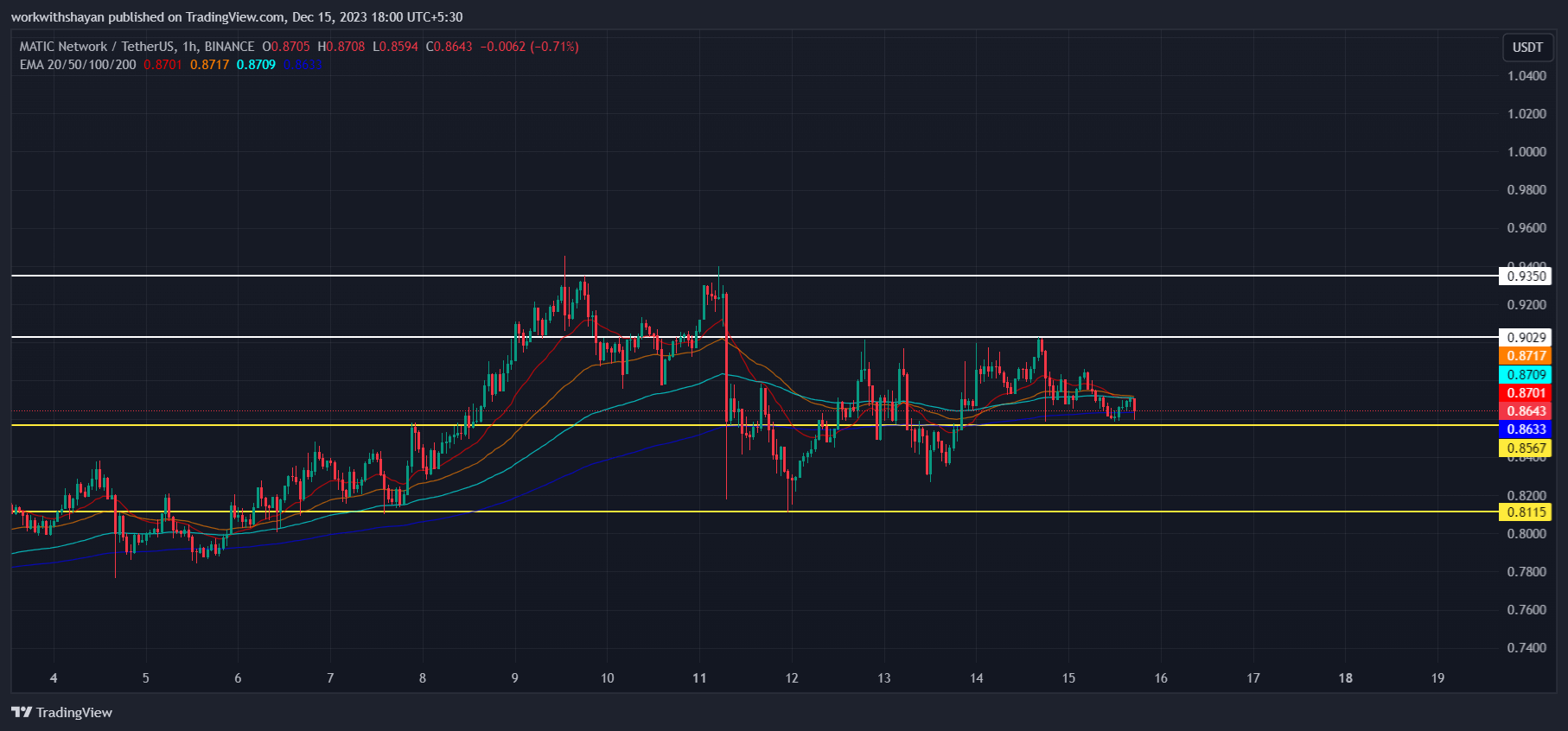Select the red 0.8701 price tag on the axis
The image size is (1568, 731).
click(x=1526, y=393)
